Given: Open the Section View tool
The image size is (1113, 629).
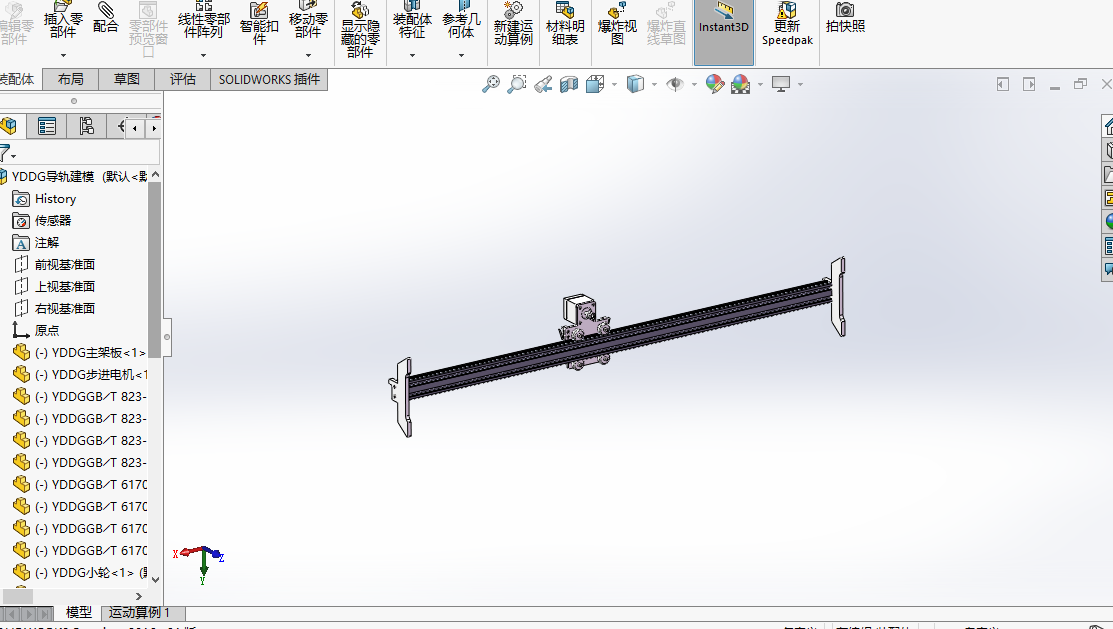Looking at the screenshot, I should tap(569, 84).
